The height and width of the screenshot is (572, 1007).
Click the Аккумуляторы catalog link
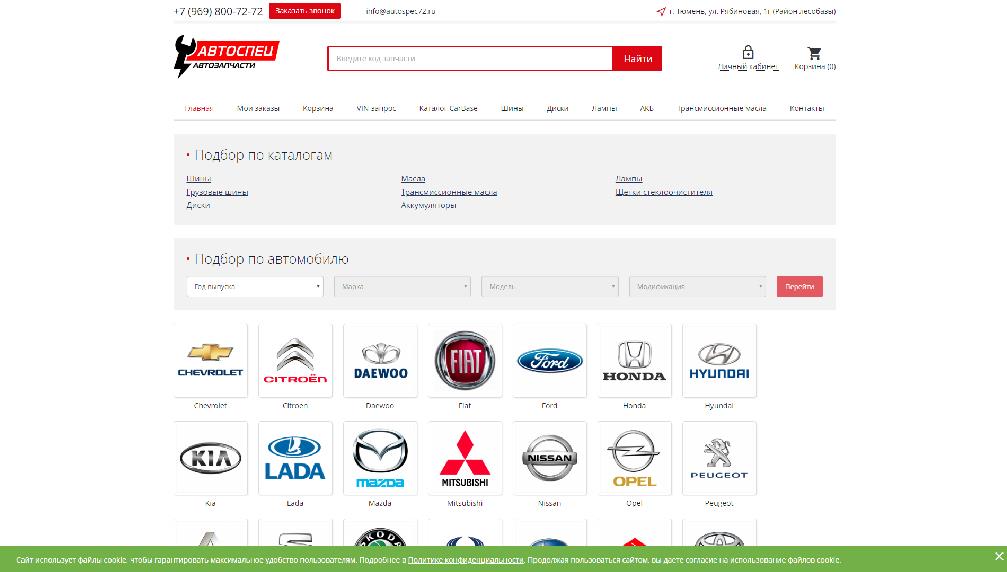point(428,205)
